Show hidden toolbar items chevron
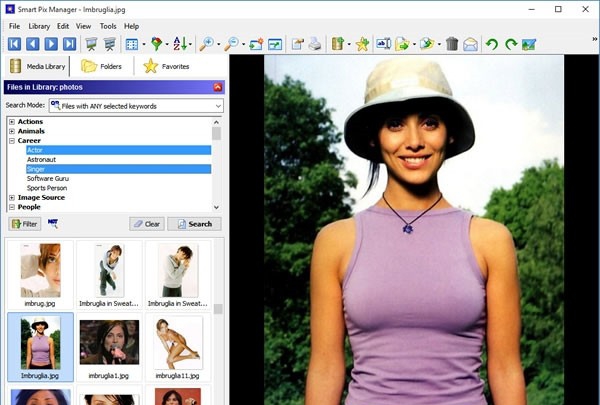Screen dimensions: 600x405 pos(594,39)
